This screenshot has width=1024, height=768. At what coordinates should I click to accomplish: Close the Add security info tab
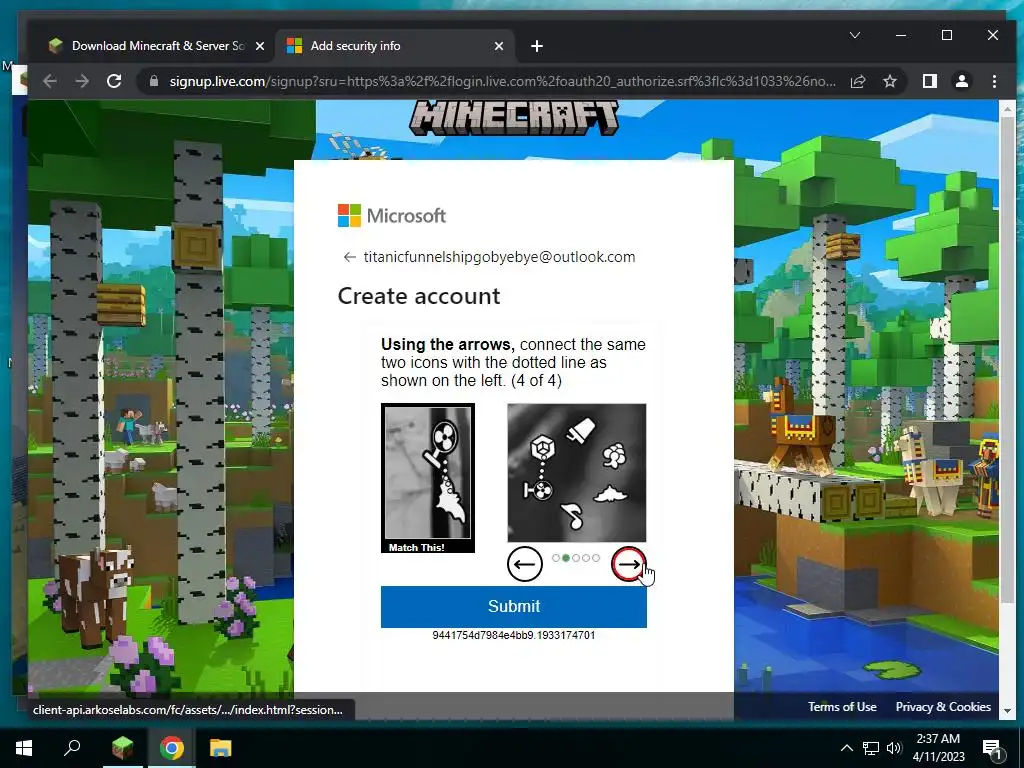499,46
